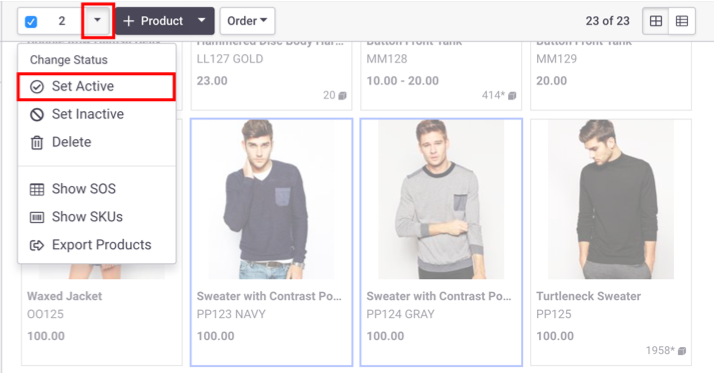The height and width of the screenshot is (373, 715).
Task: Switch to the grid view icon
Action: click(x=656, y=21)
